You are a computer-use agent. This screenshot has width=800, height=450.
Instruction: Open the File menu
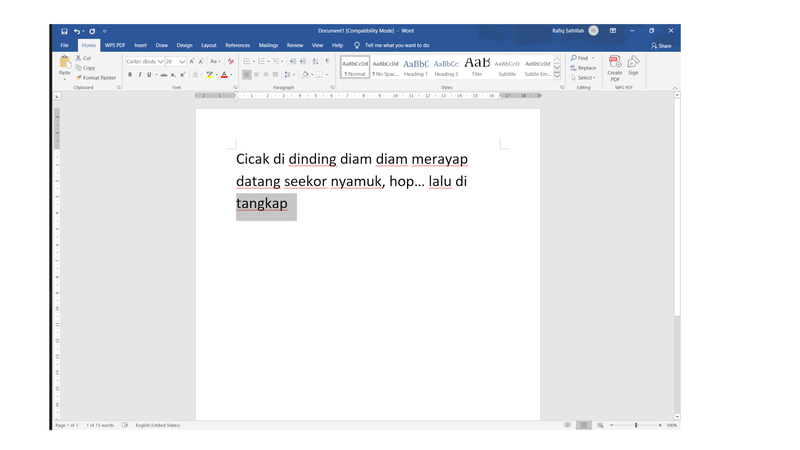tap(64, 45)
